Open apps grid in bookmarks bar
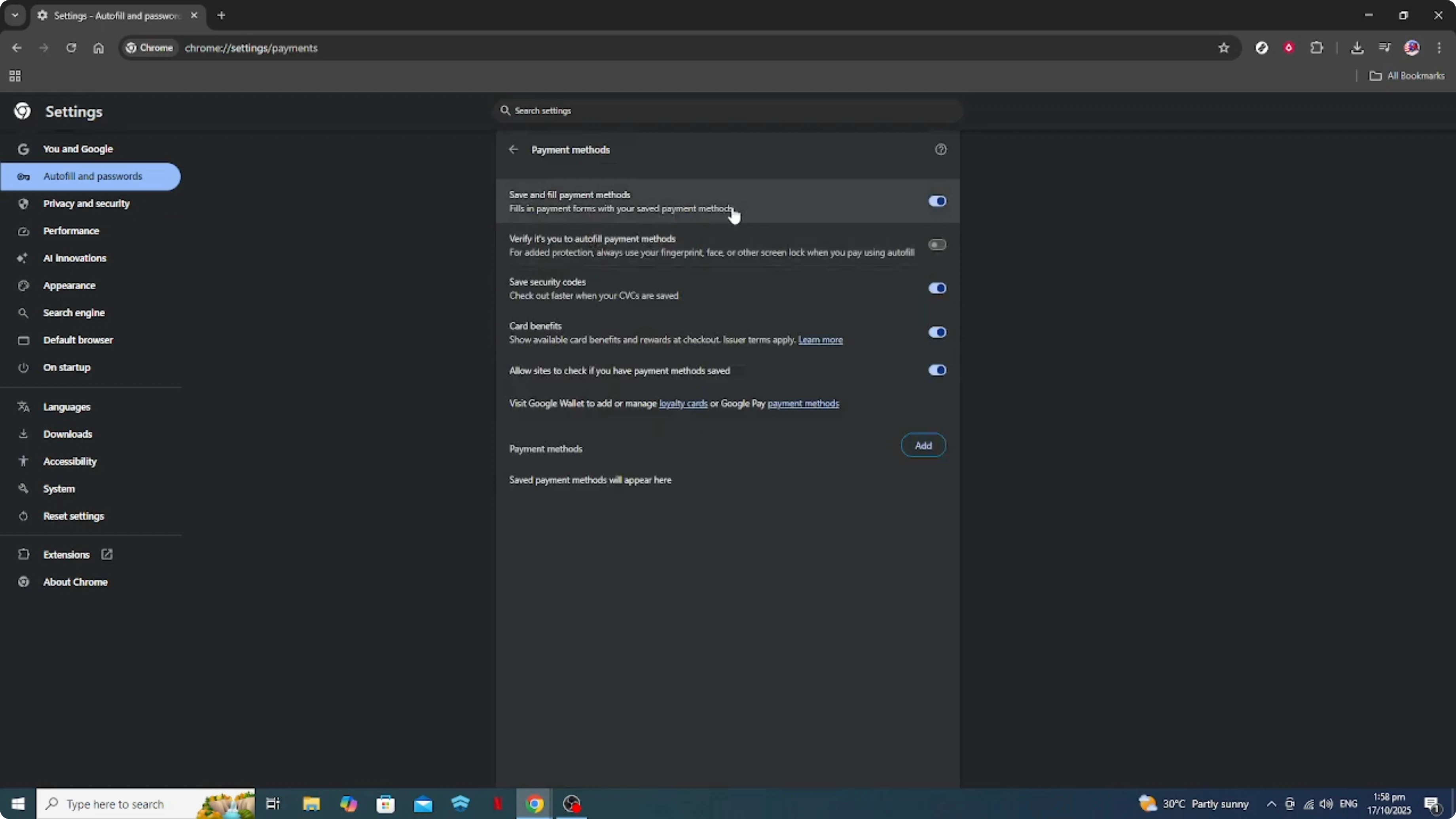 click(15, 76)
